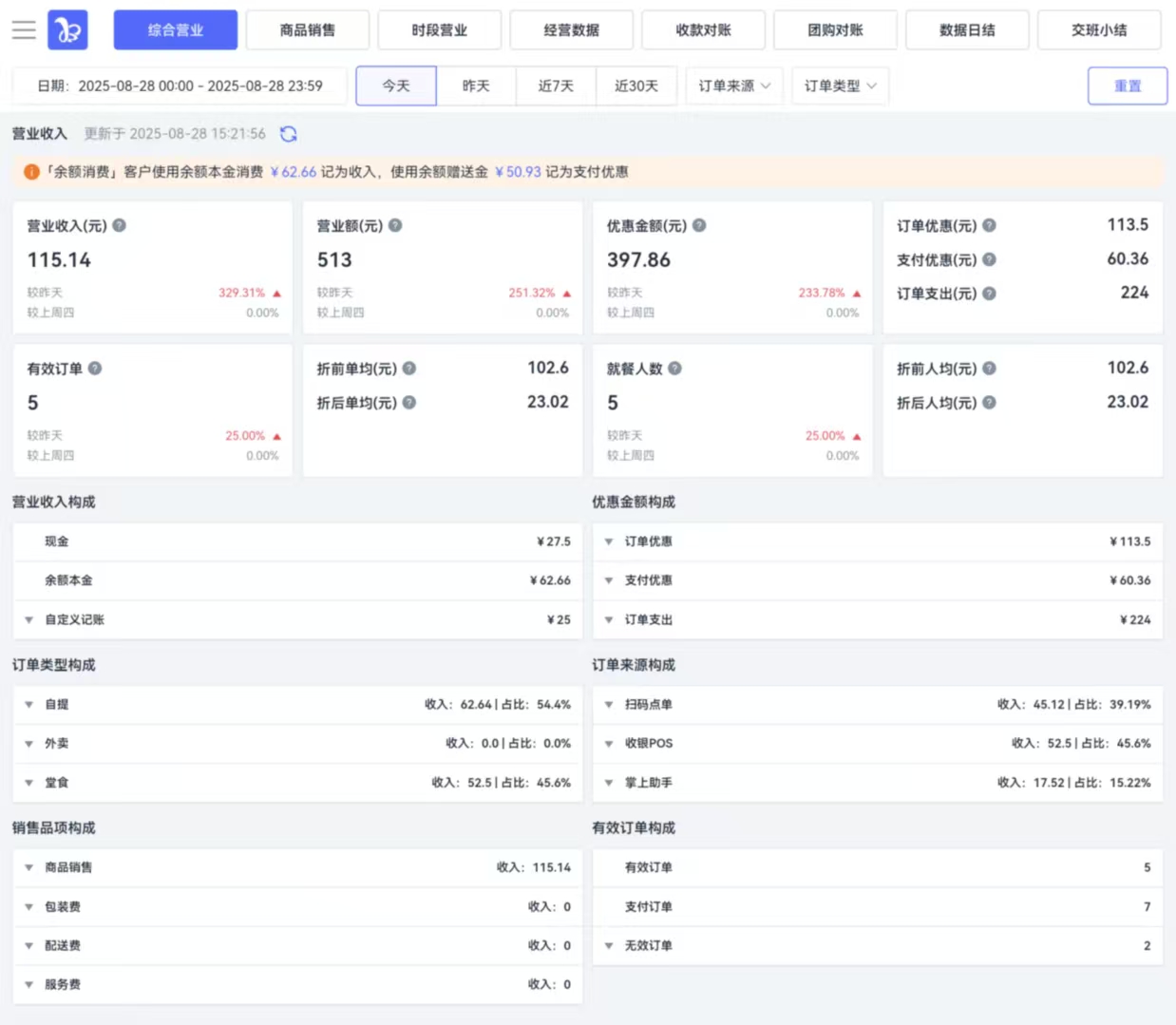Click the ¥62.66 amount in notice banner
1176x1025 pixels.
tap(294, 172)
